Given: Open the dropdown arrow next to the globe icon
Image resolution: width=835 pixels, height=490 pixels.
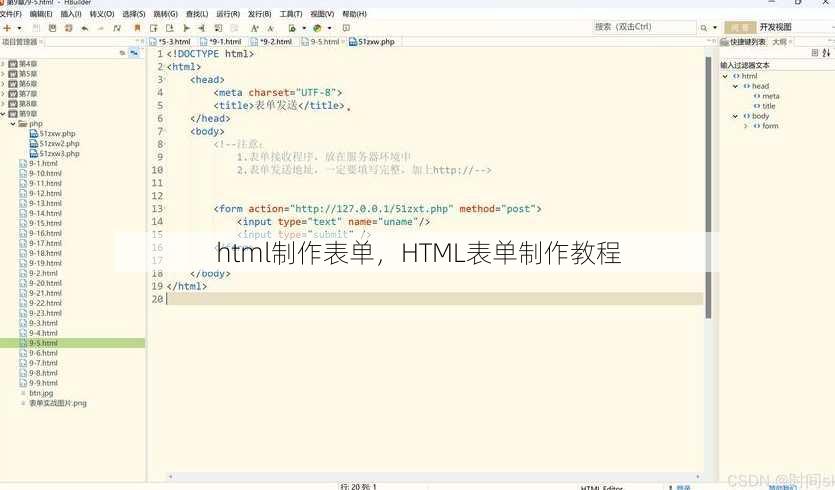Looking at the screenshot, I should pyautogui.click(x=330, y=28).
